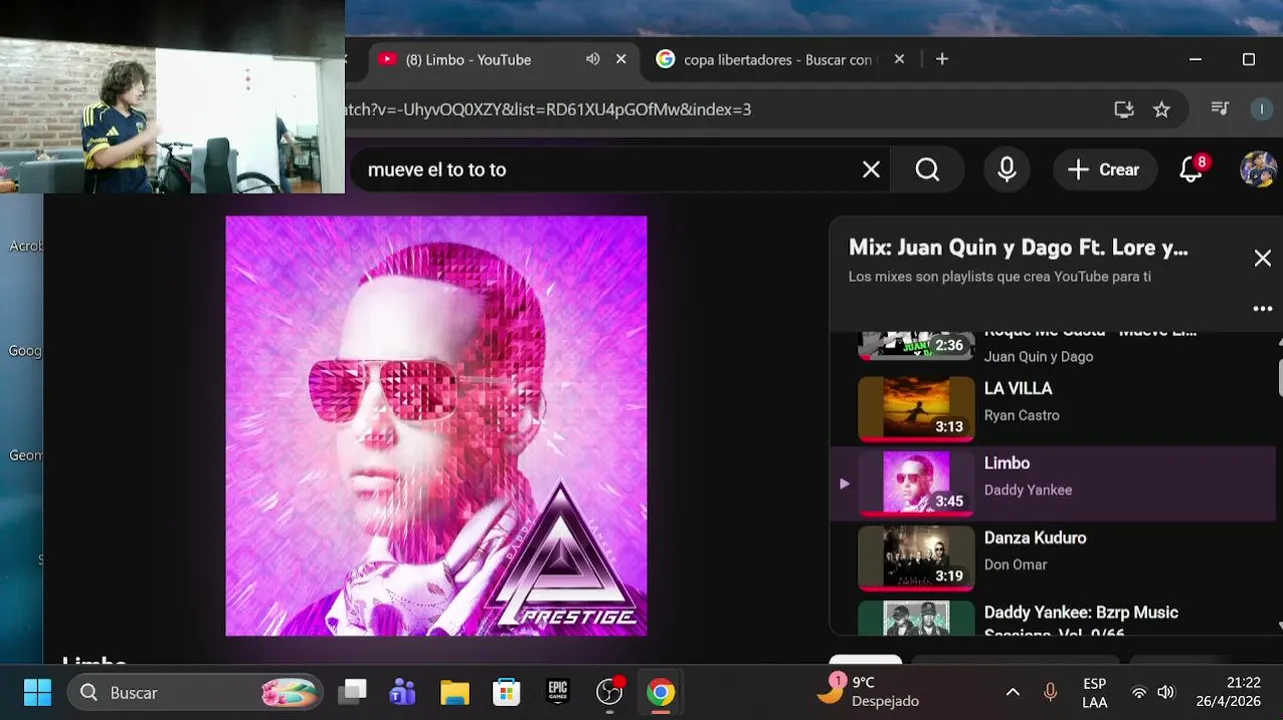
Task: Launch Epic Games from the taskbar
Action: pos(557,692)
